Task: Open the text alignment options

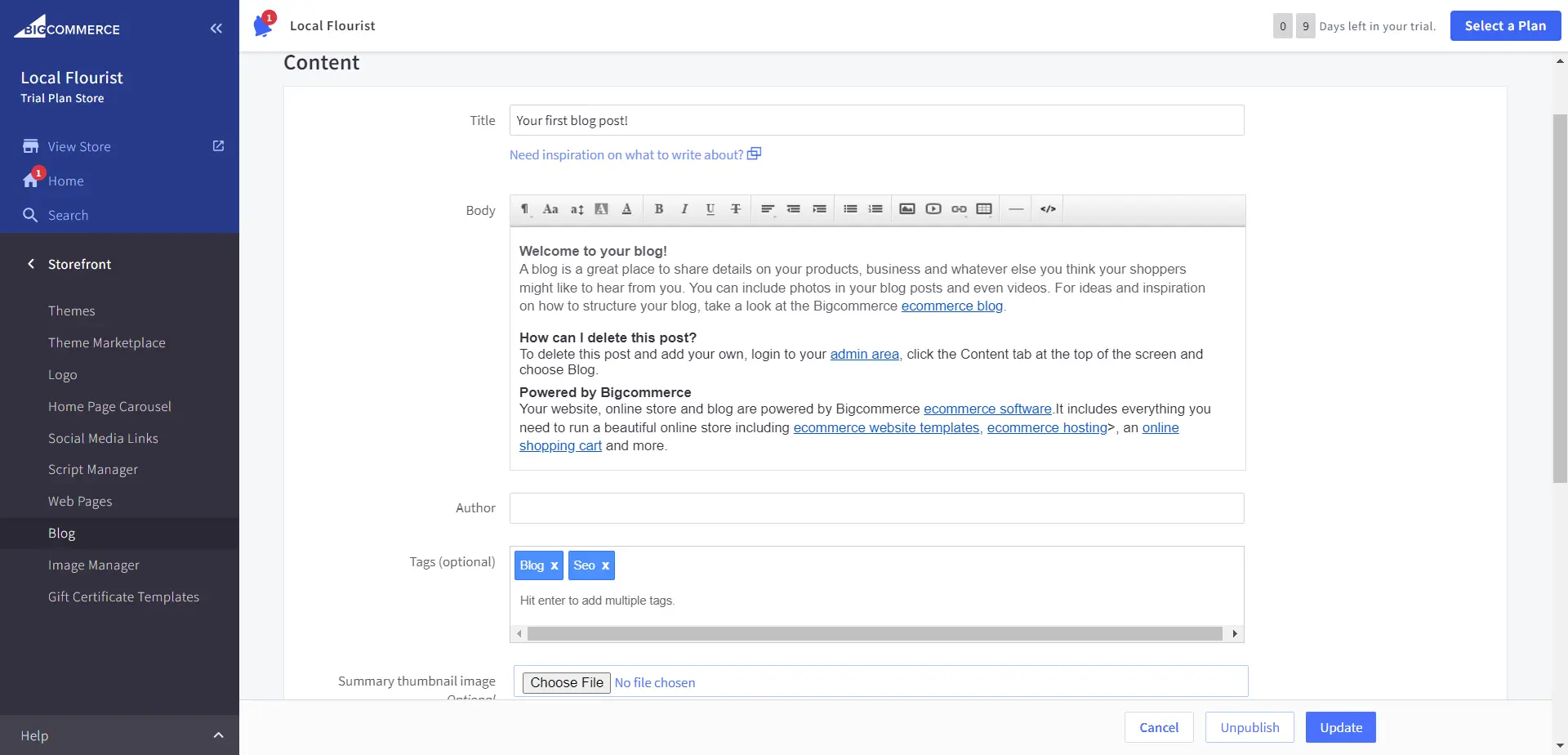Action: point(768,209)
